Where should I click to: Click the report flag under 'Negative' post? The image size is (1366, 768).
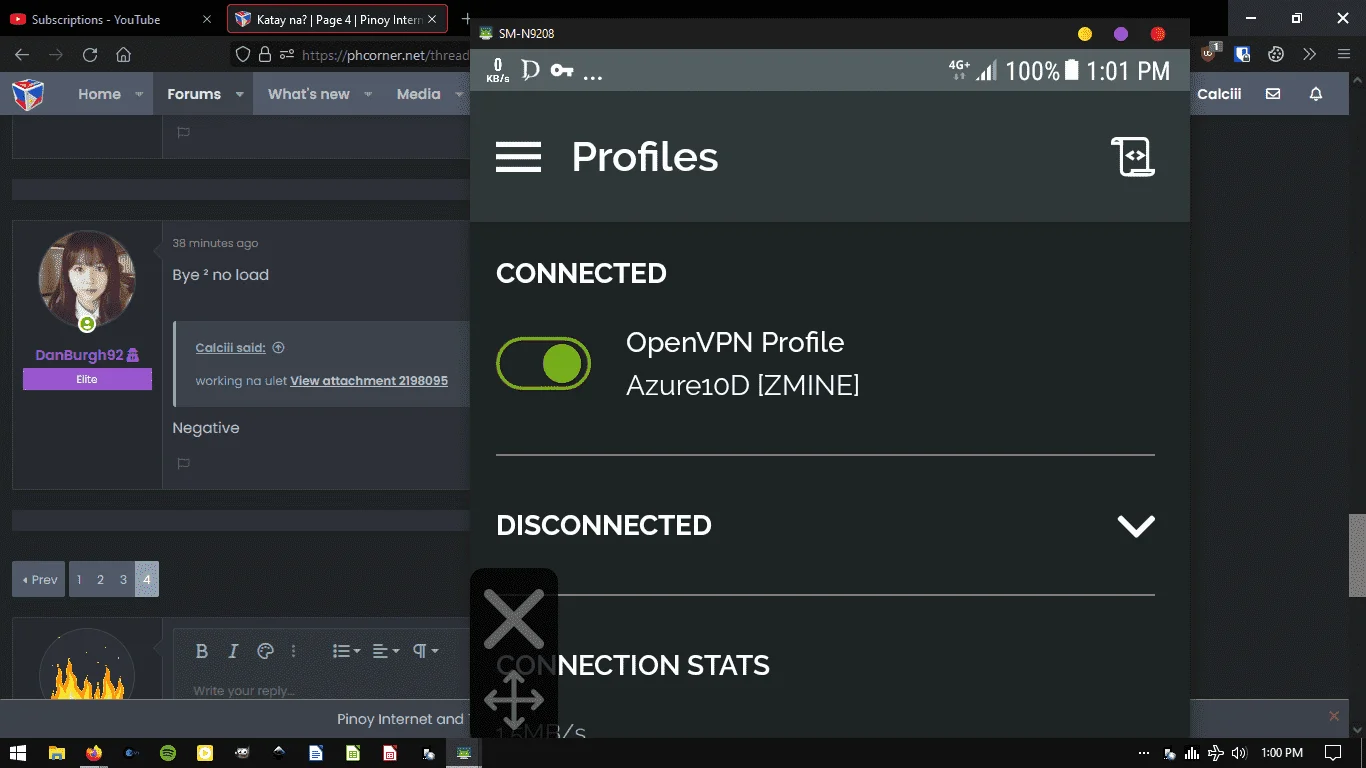point(183,464)
